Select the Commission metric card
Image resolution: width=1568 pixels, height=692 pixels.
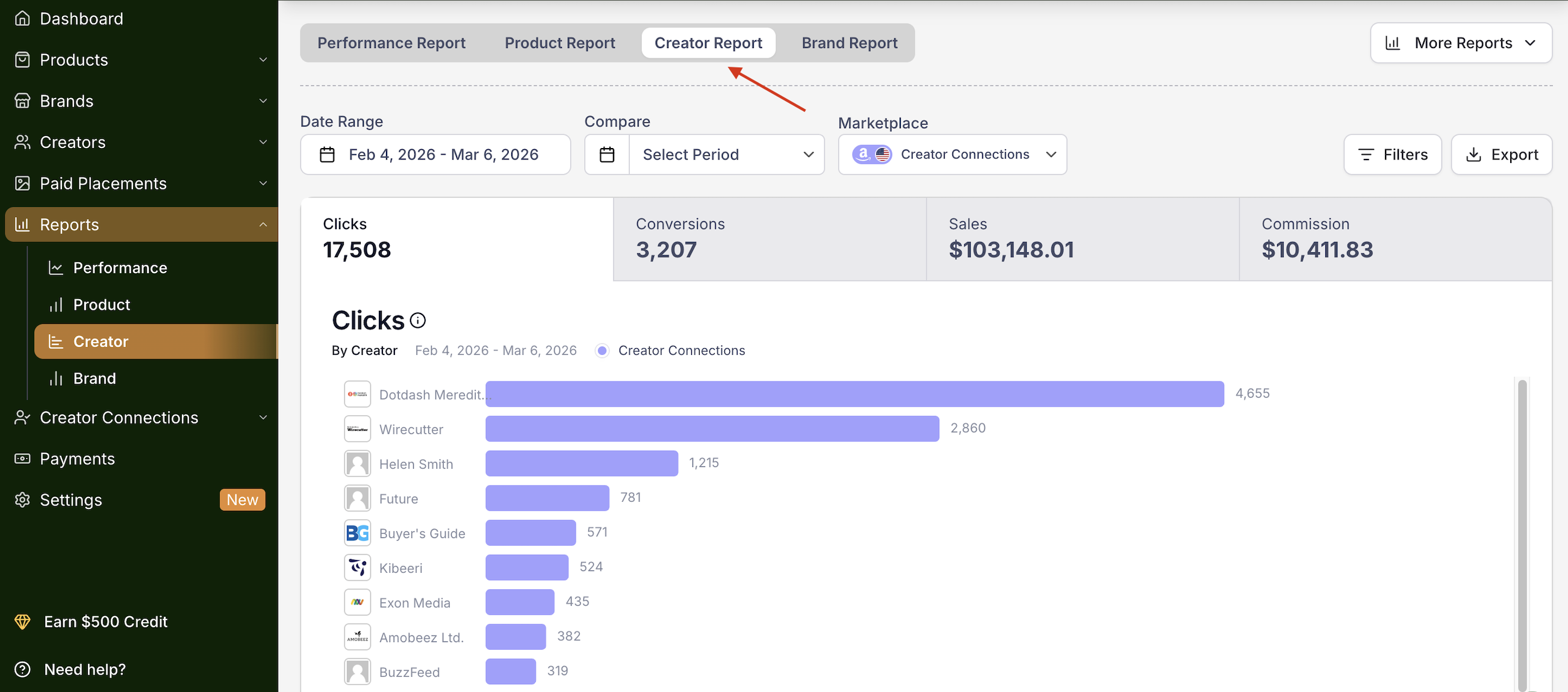1395,239
